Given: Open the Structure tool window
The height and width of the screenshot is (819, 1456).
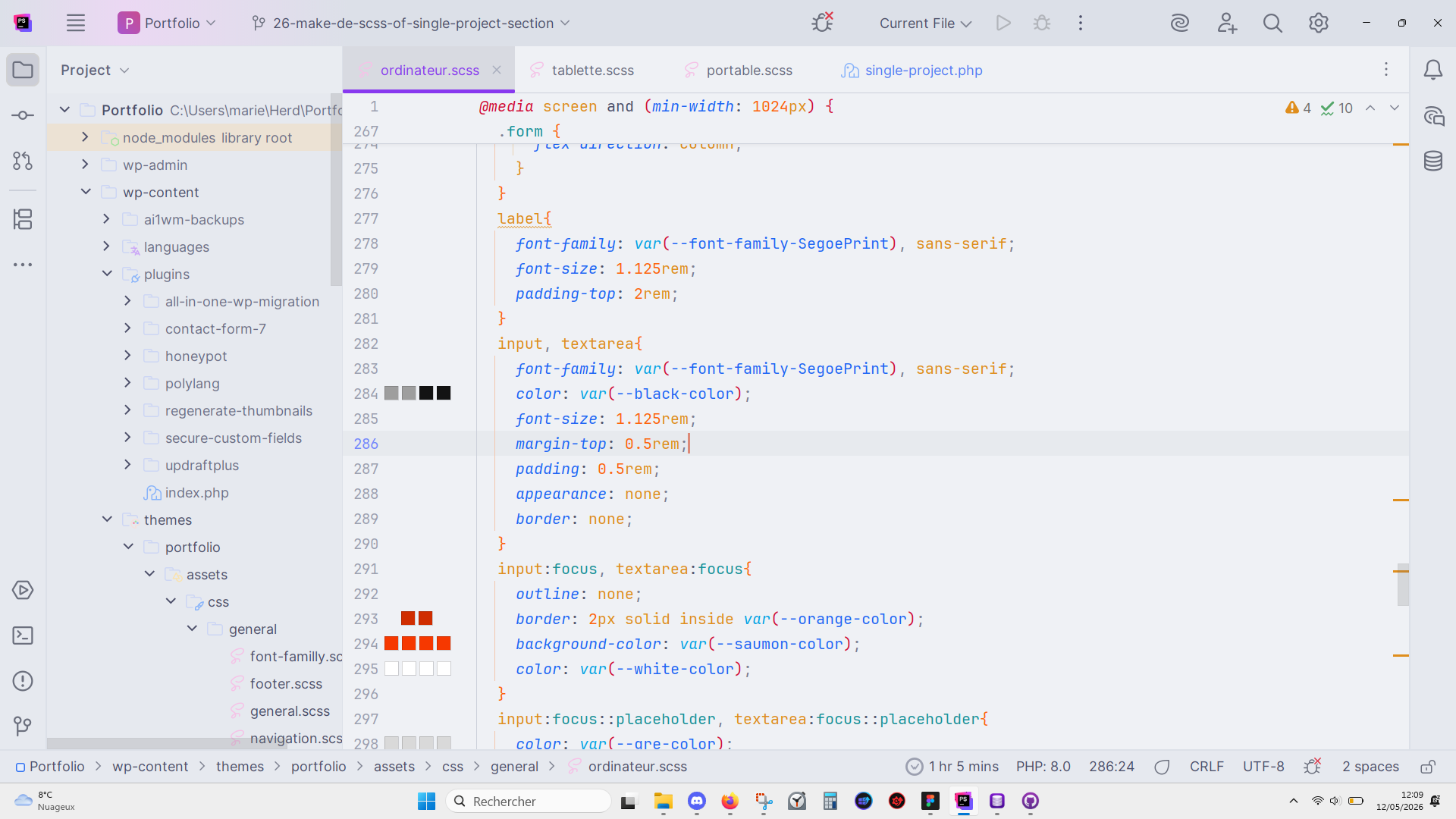Looking at the screenshot, I should [x=23, y=219].
